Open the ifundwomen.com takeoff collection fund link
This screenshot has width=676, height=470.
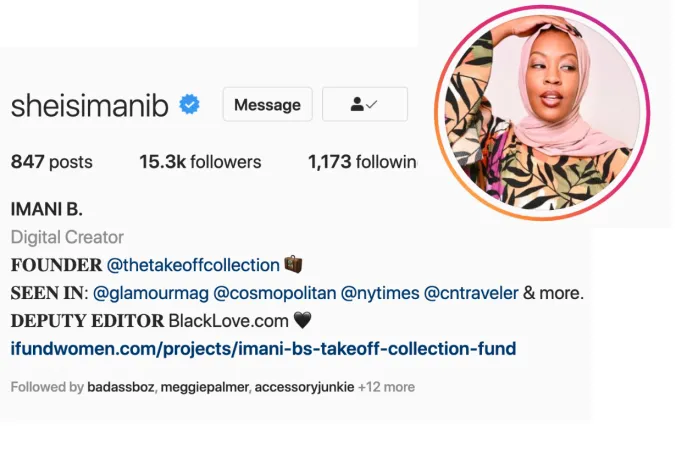(263, 348)
